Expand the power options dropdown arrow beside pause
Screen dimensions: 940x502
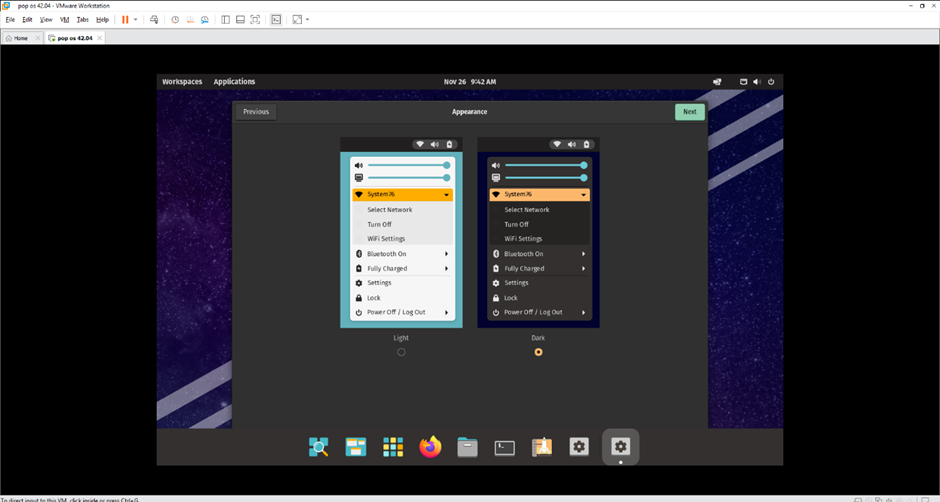[x=136, y=19]
